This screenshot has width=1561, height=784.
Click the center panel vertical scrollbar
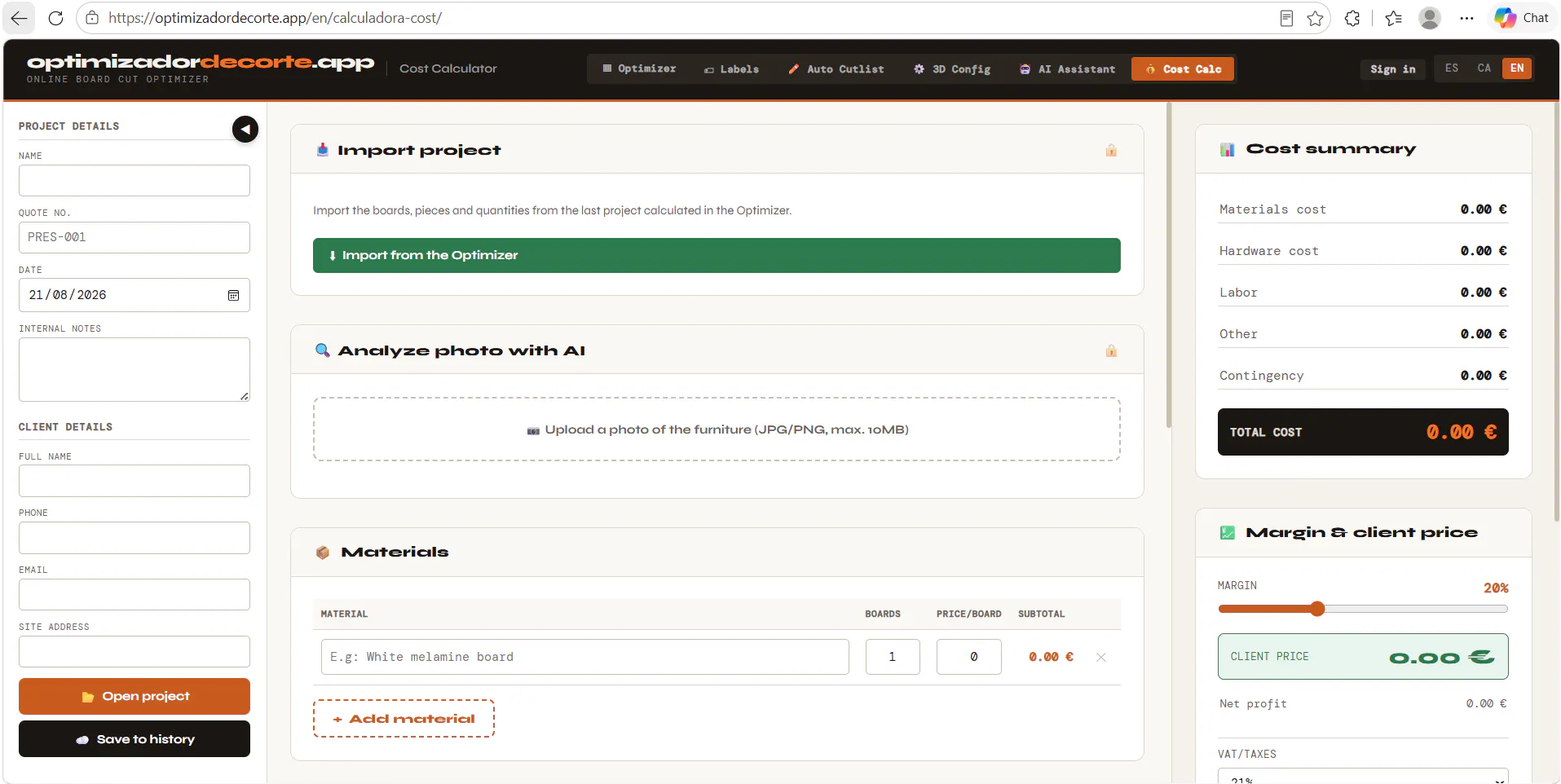coord(1169,265)
